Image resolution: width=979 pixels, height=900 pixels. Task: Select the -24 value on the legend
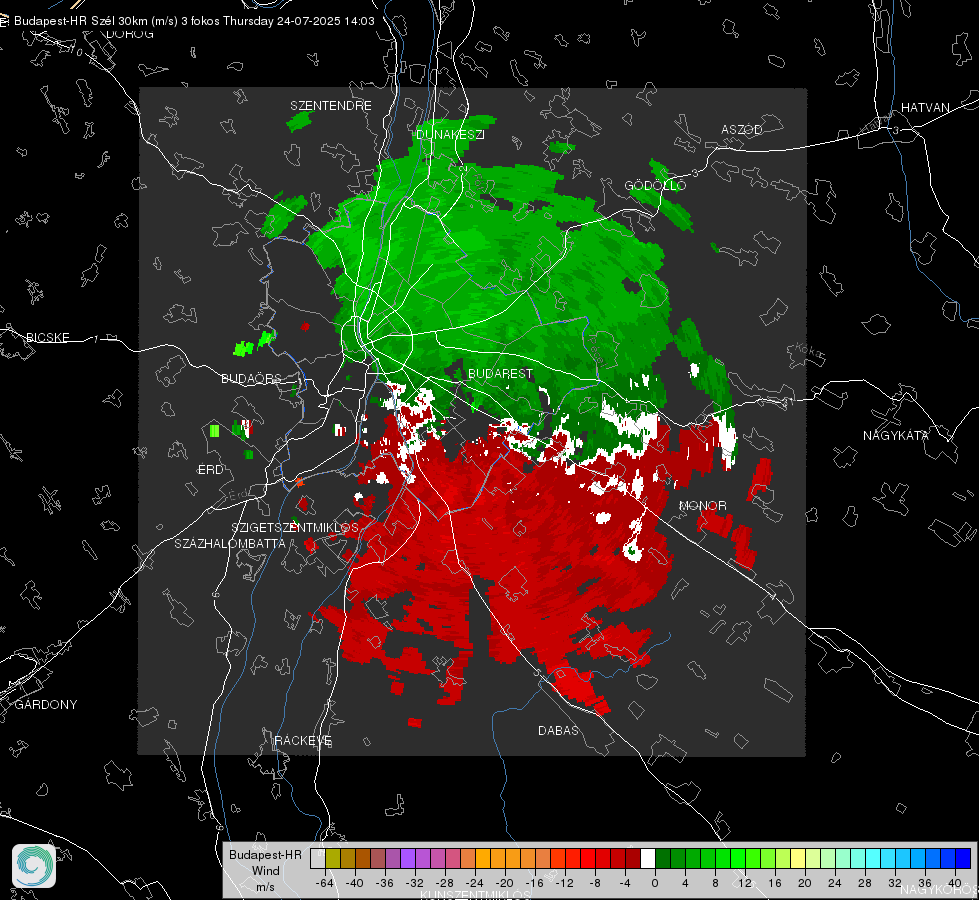(x=475, y=883)
